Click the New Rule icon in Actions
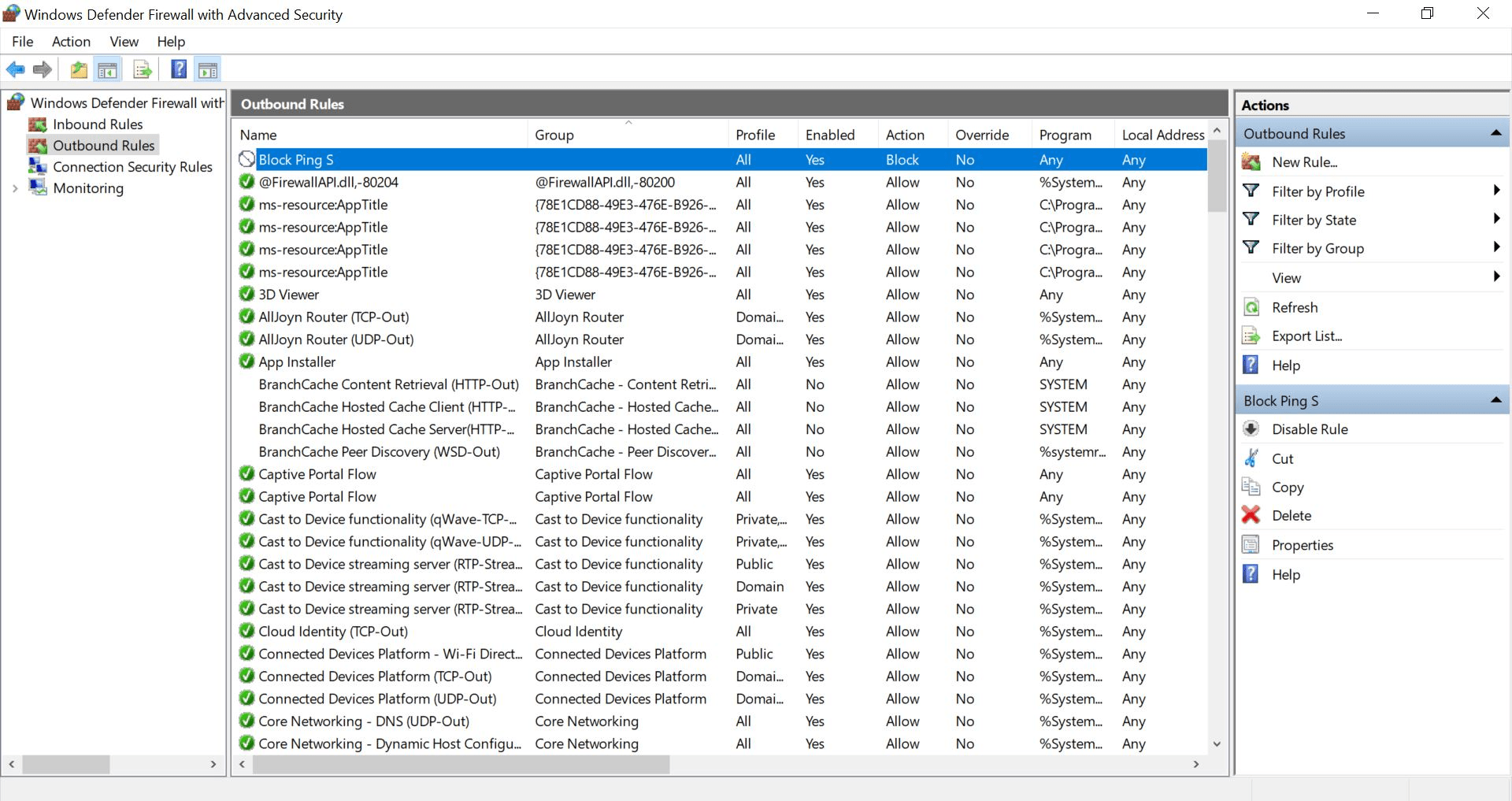 click(1251, 162)
